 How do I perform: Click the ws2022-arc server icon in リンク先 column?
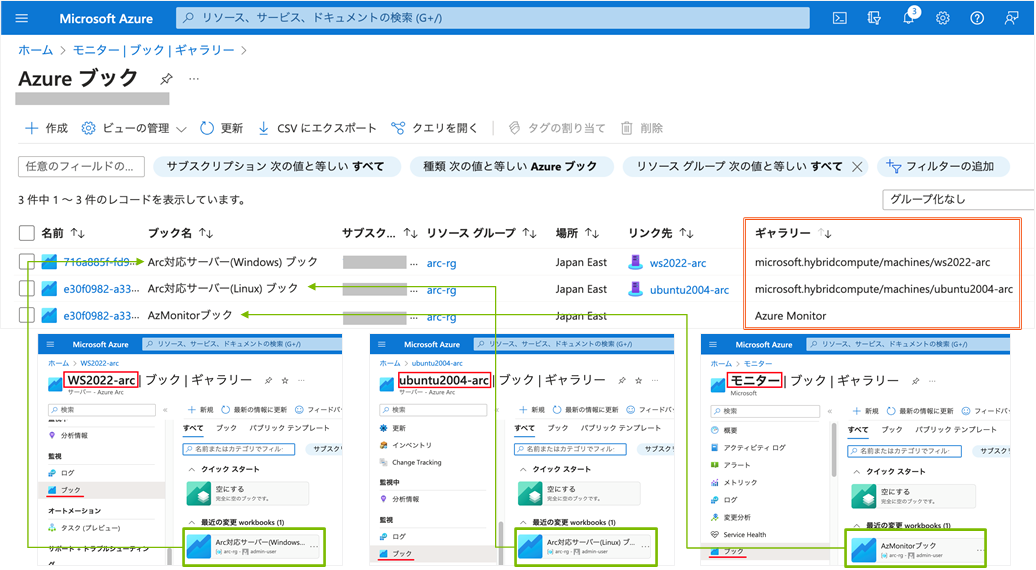(x=635, y=262)
